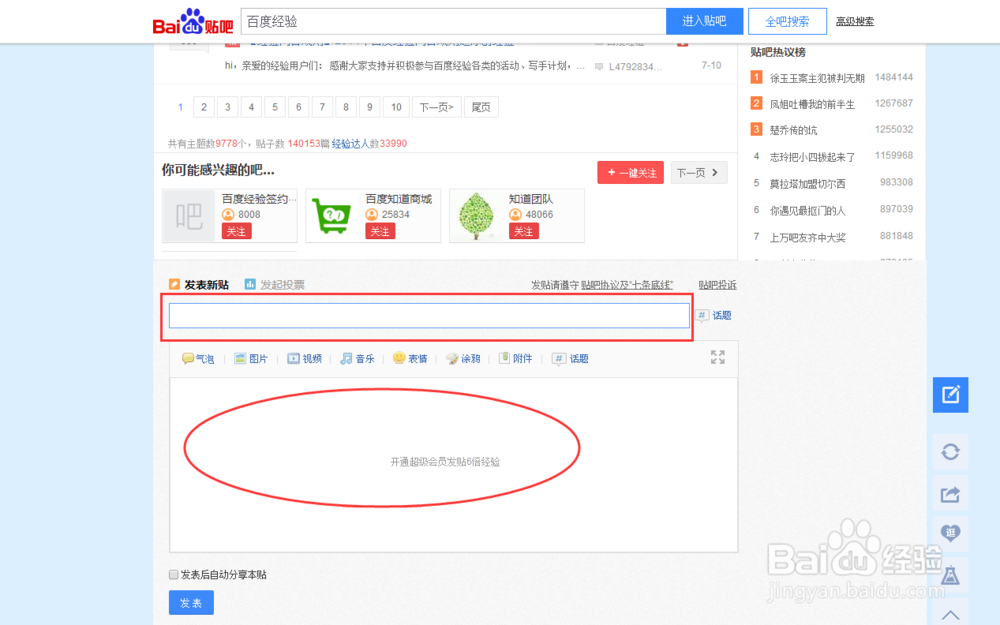
Task: Insert a topic using the 话题 icon
Action: coord(570,358)
